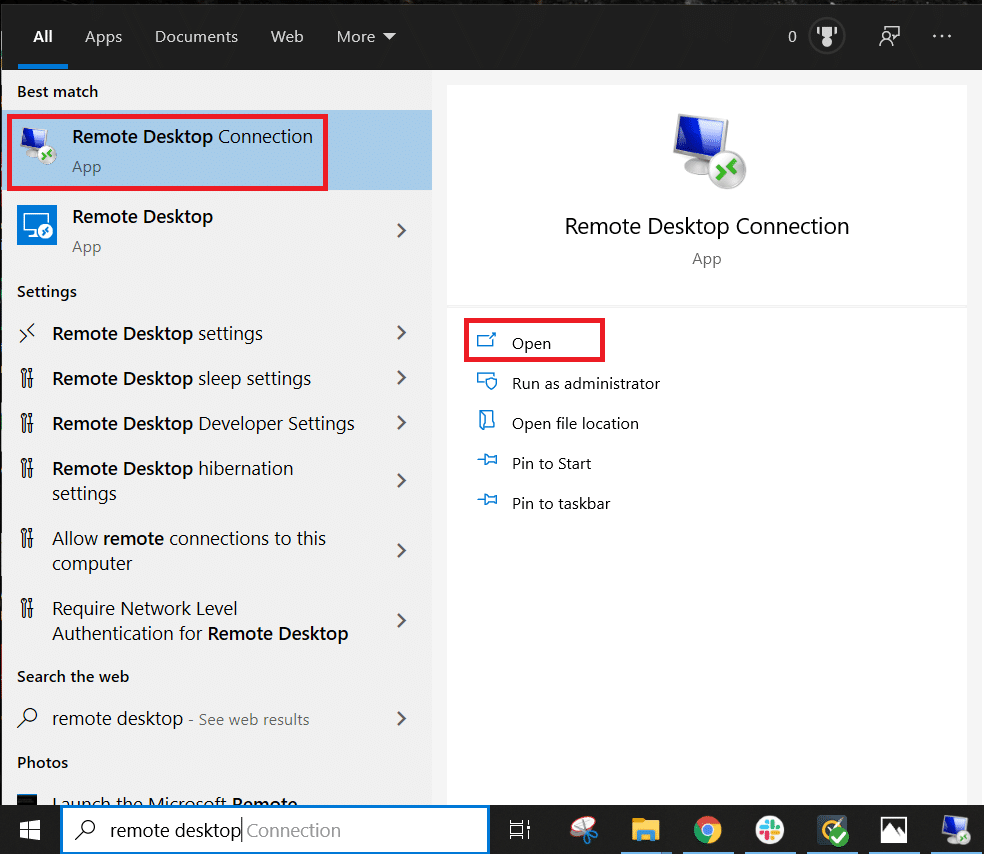Launch Slack from the taskbar
Viewport: 984px width, 854px height.
pos(770,830)
